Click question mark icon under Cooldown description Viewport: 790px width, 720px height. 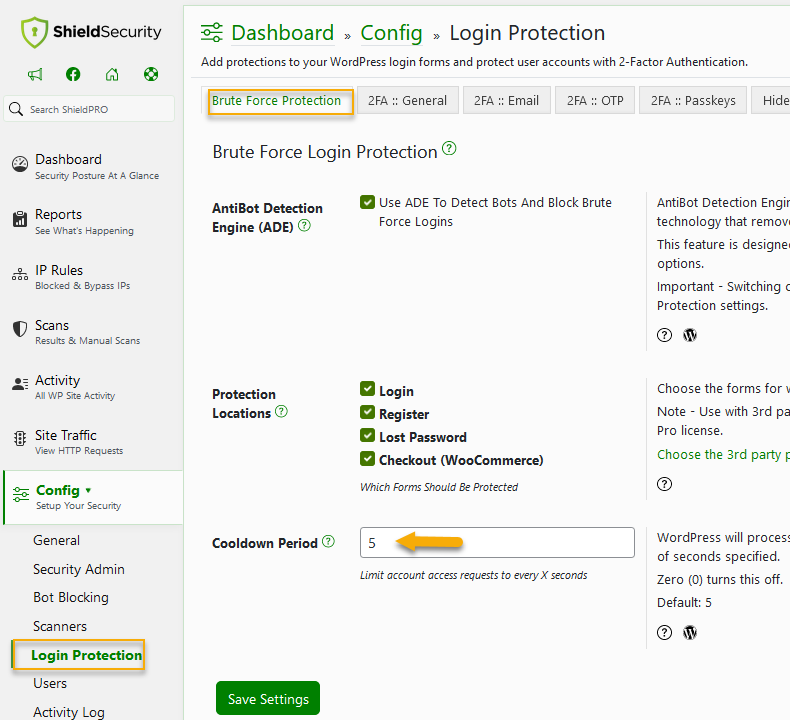(664, 633)
